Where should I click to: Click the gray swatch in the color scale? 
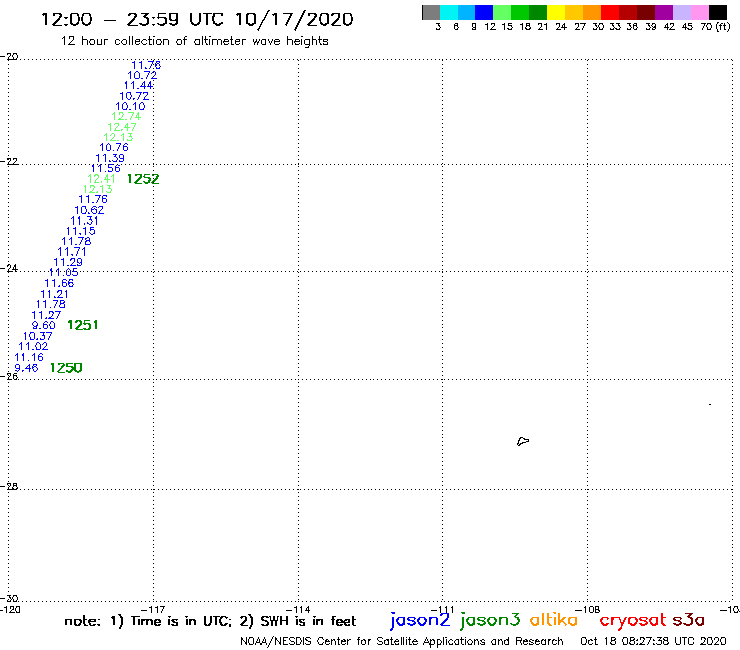431,12
